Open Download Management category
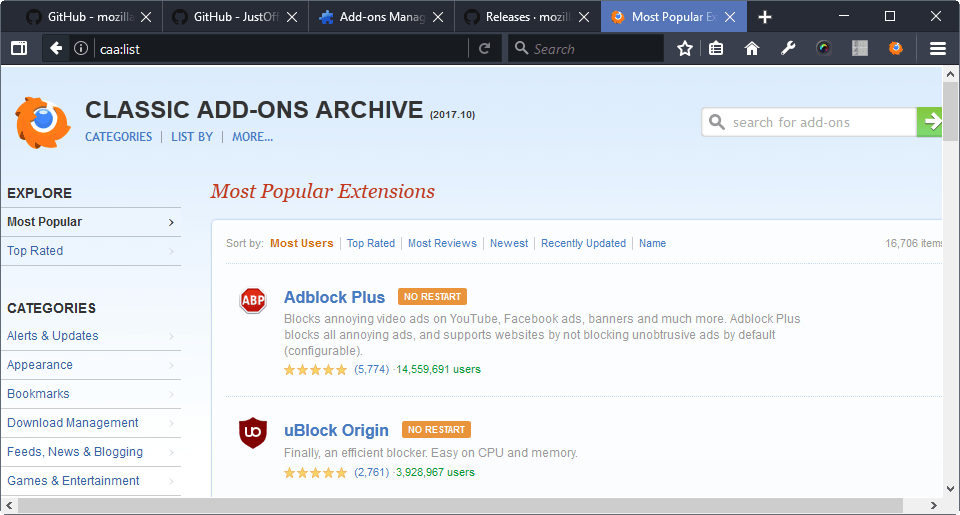Screen dimensions: 960x515 click(91, 423)
